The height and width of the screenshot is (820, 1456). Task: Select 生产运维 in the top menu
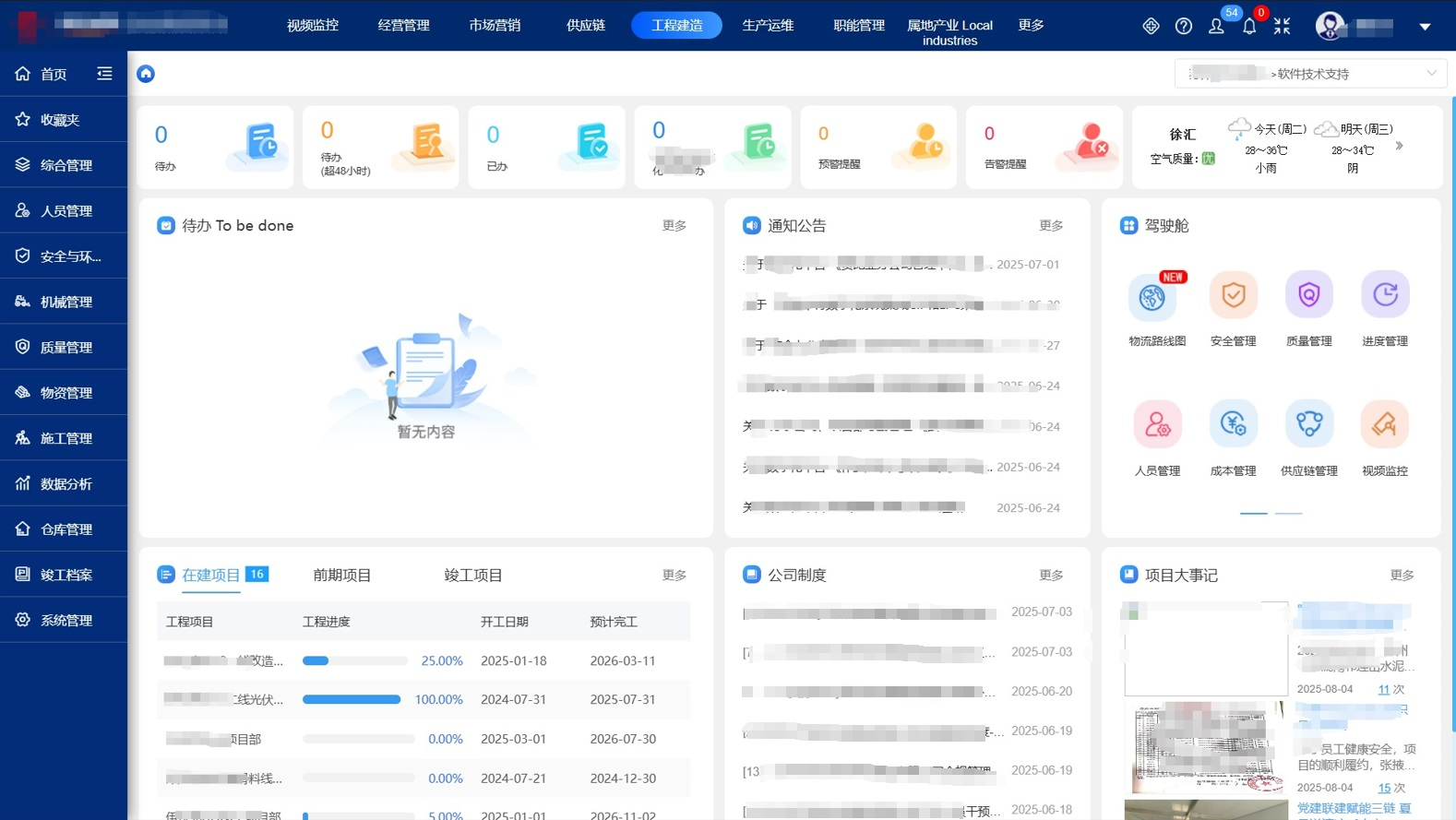[768, 26]
